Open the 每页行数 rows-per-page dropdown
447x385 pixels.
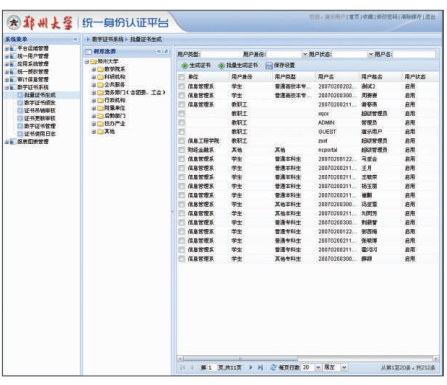pos(318,367)
